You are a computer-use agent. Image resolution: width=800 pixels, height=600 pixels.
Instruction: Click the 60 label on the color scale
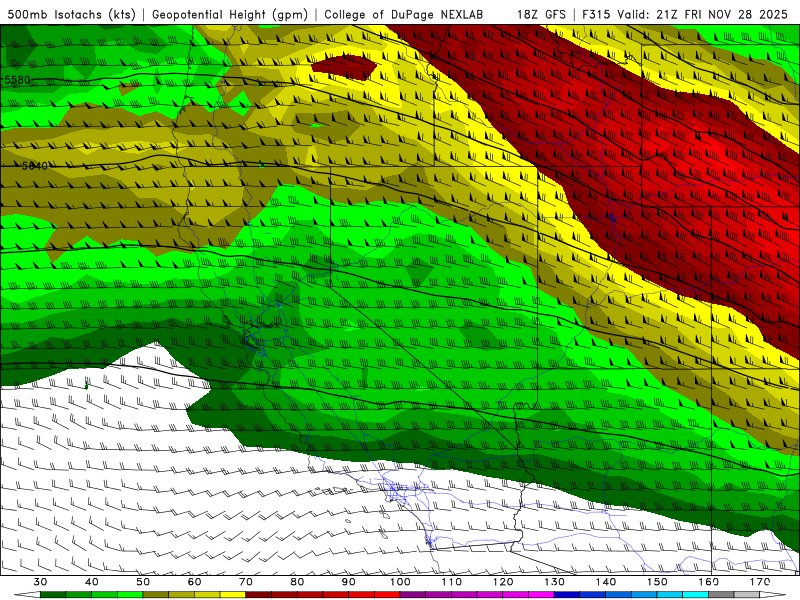[x=194, y=582]
